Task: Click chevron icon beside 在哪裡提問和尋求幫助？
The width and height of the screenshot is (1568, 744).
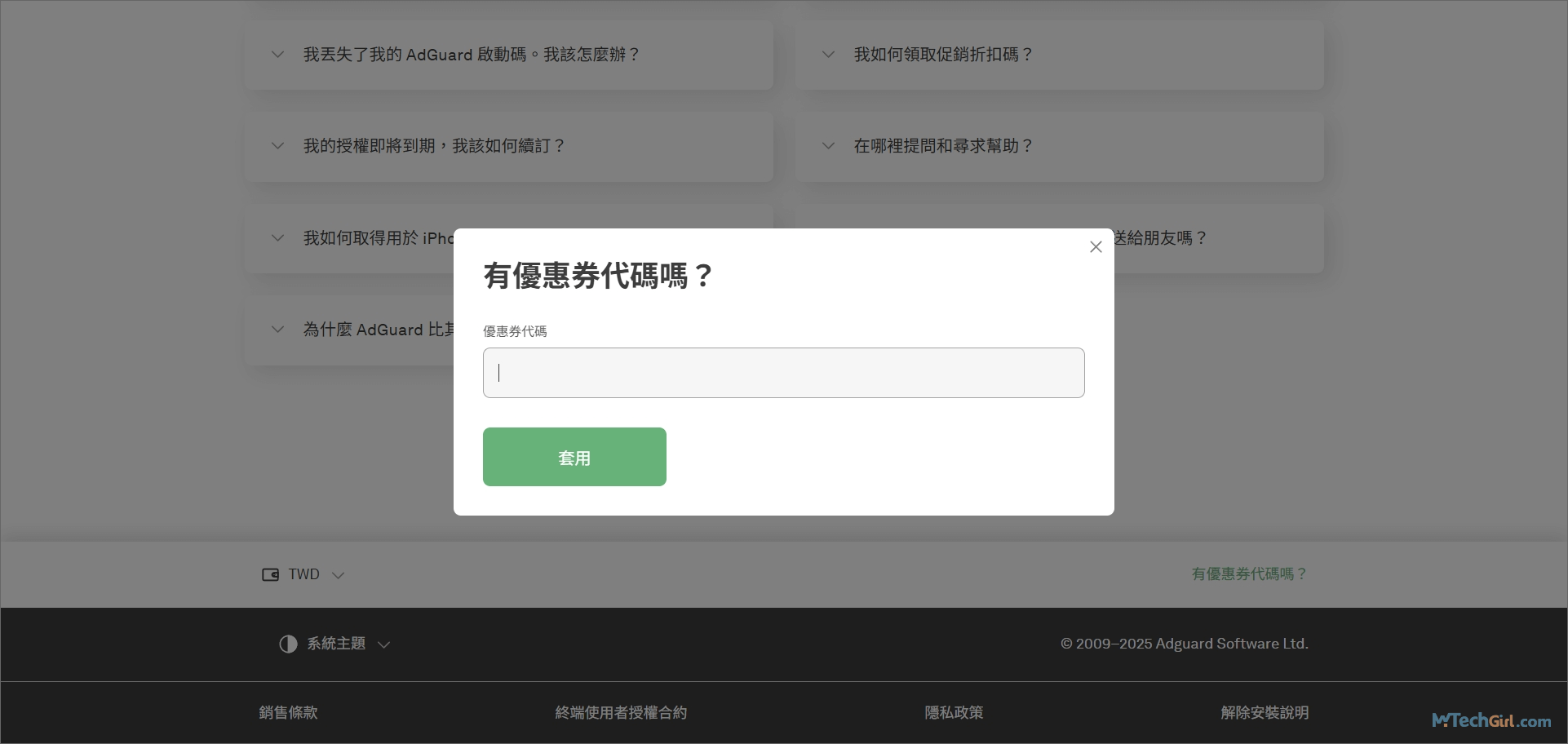Action: click(828, 146)
